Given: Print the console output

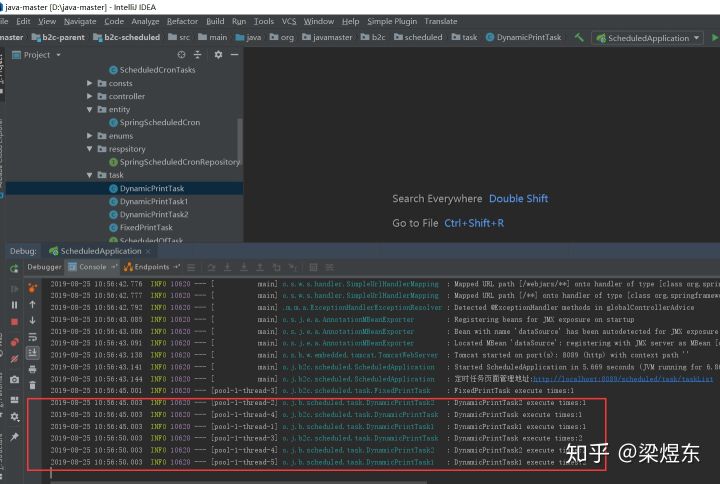Looking at the screenshot, I should [33, 369].
